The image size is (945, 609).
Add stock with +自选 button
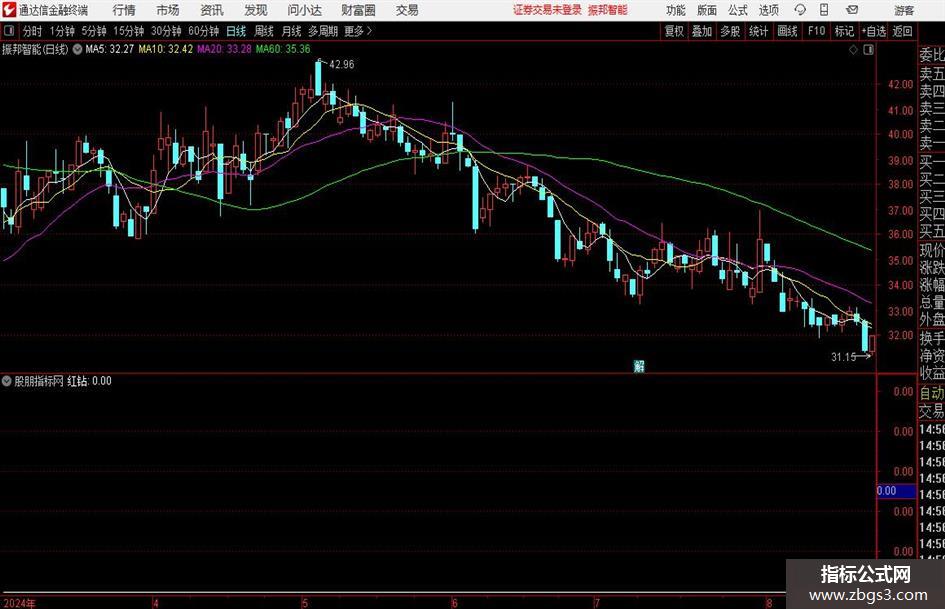tap(874, 31)
